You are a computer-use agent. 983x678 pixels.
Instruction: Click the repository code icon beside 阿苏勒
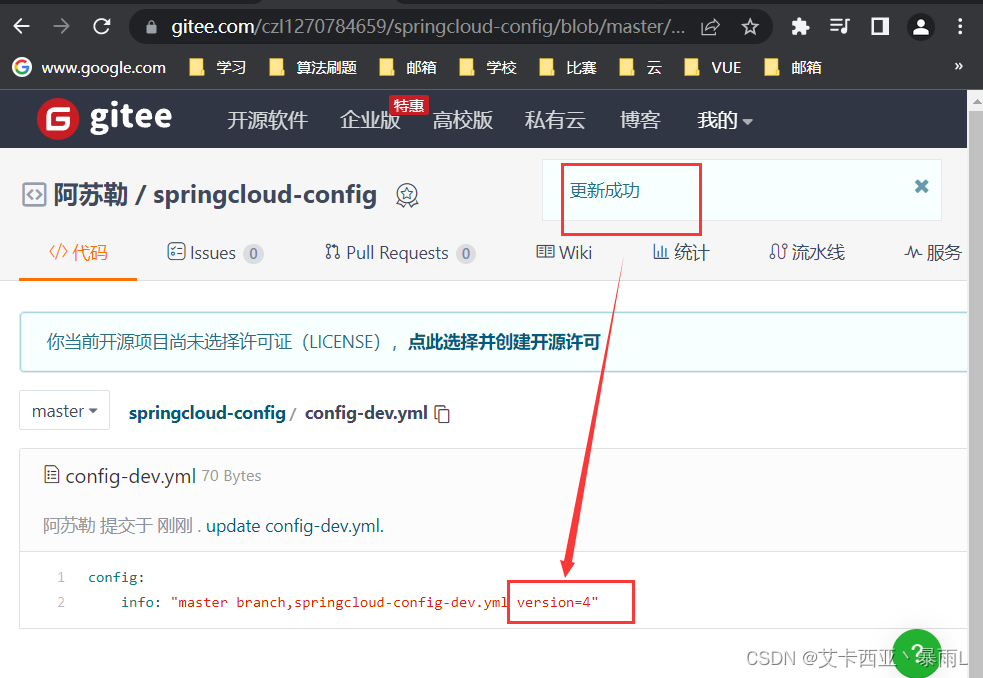point(34,194)
